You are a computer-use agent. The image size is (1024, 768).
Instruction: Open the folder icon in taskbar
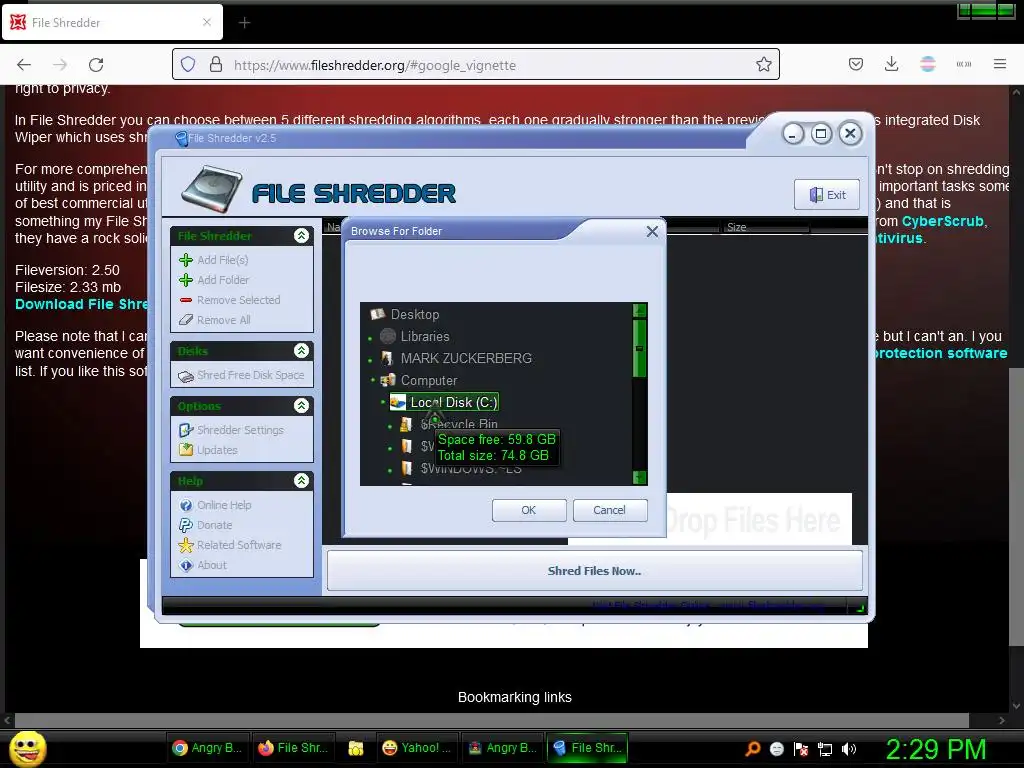coord(355,748)
